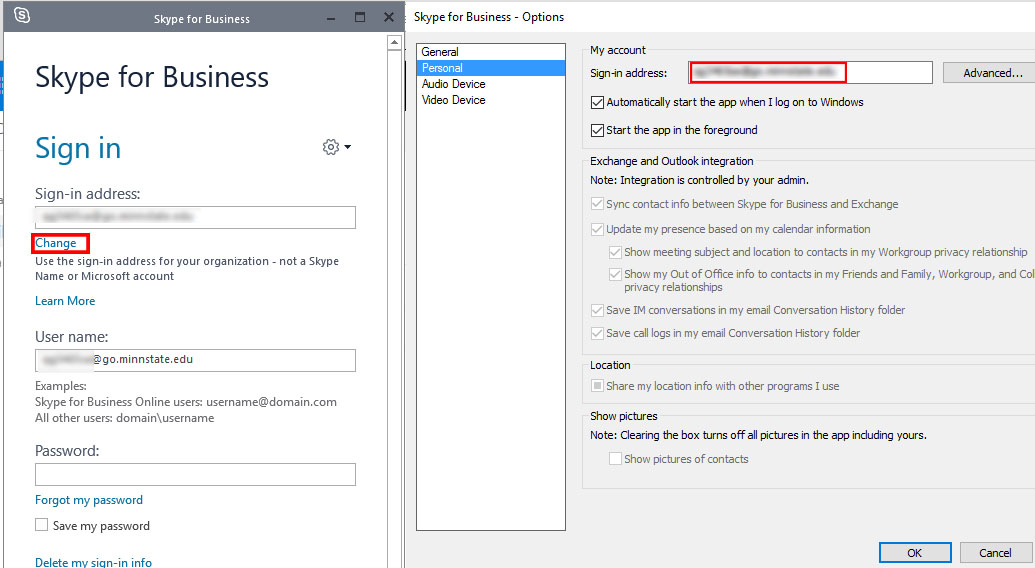Click the Skype logo icon in title bar
This screenshot has width=1035, height=568.
[x=21, y=17]
